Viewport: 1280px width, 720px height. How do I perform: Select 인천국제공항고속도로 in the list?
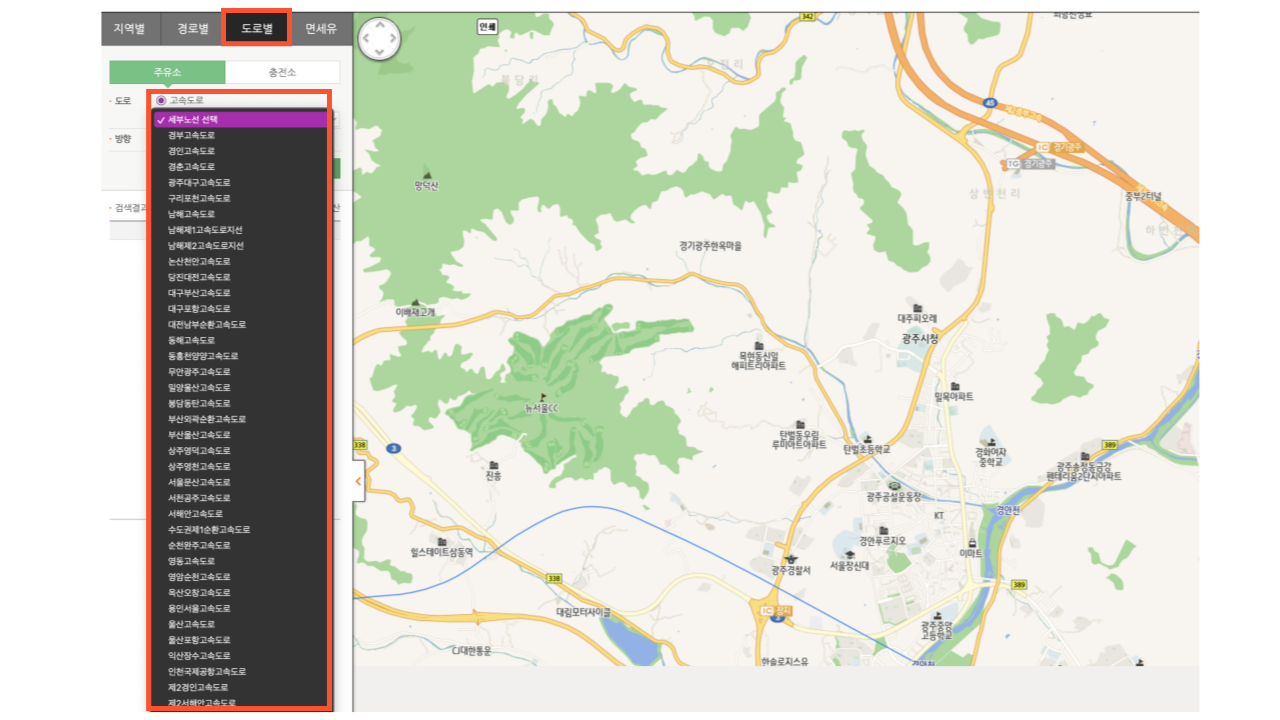240,672
